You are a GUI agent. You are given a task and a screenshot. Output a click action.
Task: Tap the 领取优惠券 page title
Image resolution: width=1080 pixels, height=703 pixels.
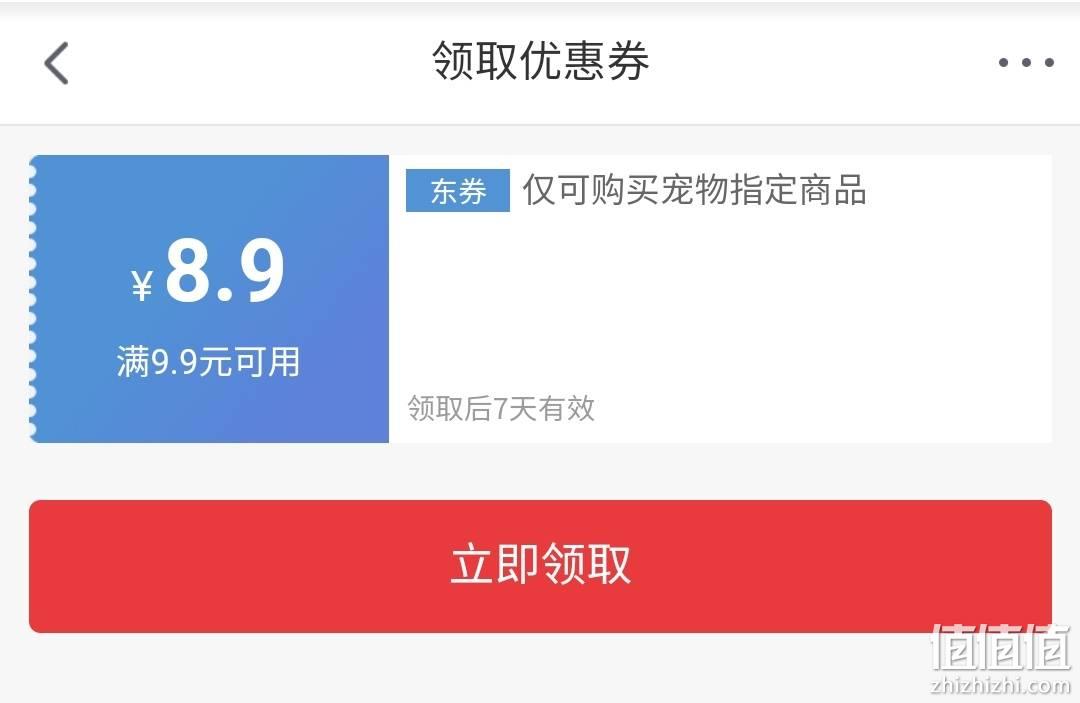pos(541,61)
